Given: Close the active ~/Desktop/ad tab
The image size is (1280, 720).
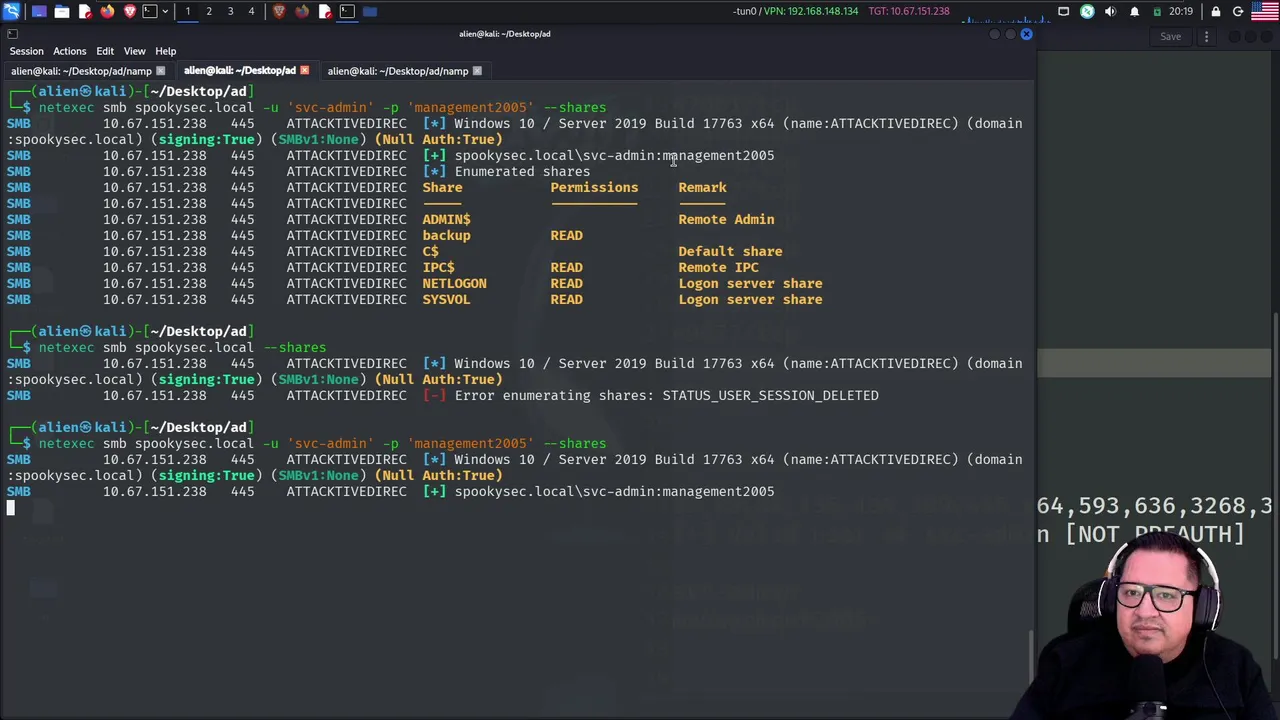Looking at the screenshot, I should pos(304,71).
